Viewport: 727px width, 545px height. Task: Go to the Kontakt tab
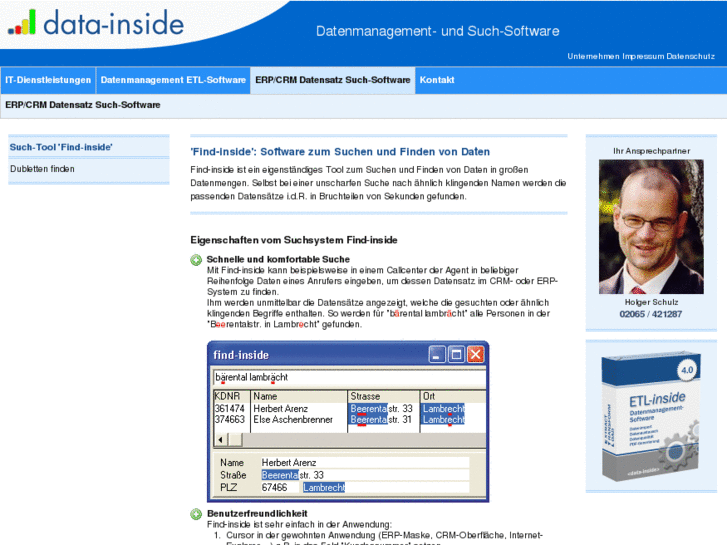(437, 80)
